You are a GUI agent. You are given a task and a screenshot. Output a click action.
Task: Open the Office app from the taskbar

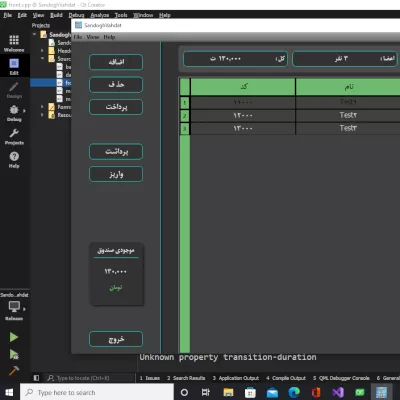(x=316, y=392)
